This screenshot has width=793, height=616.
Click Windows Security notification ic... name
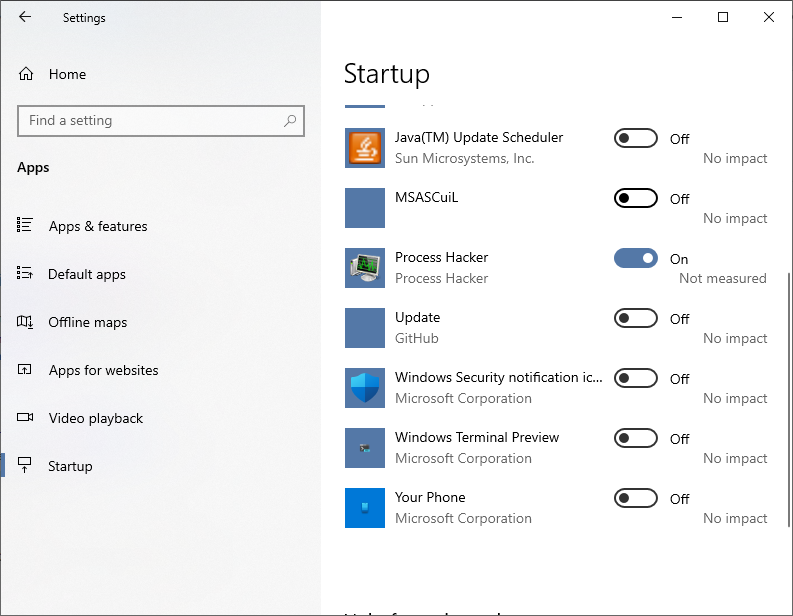pyautogui.click(x=499, y=377)
